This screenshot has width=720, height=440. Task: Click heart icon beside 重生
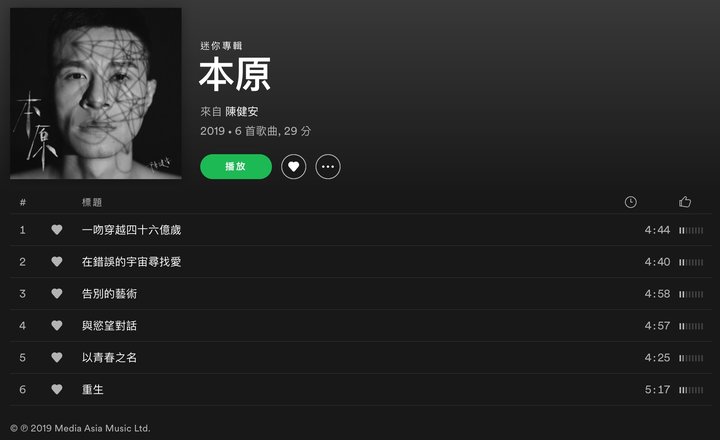56,389
